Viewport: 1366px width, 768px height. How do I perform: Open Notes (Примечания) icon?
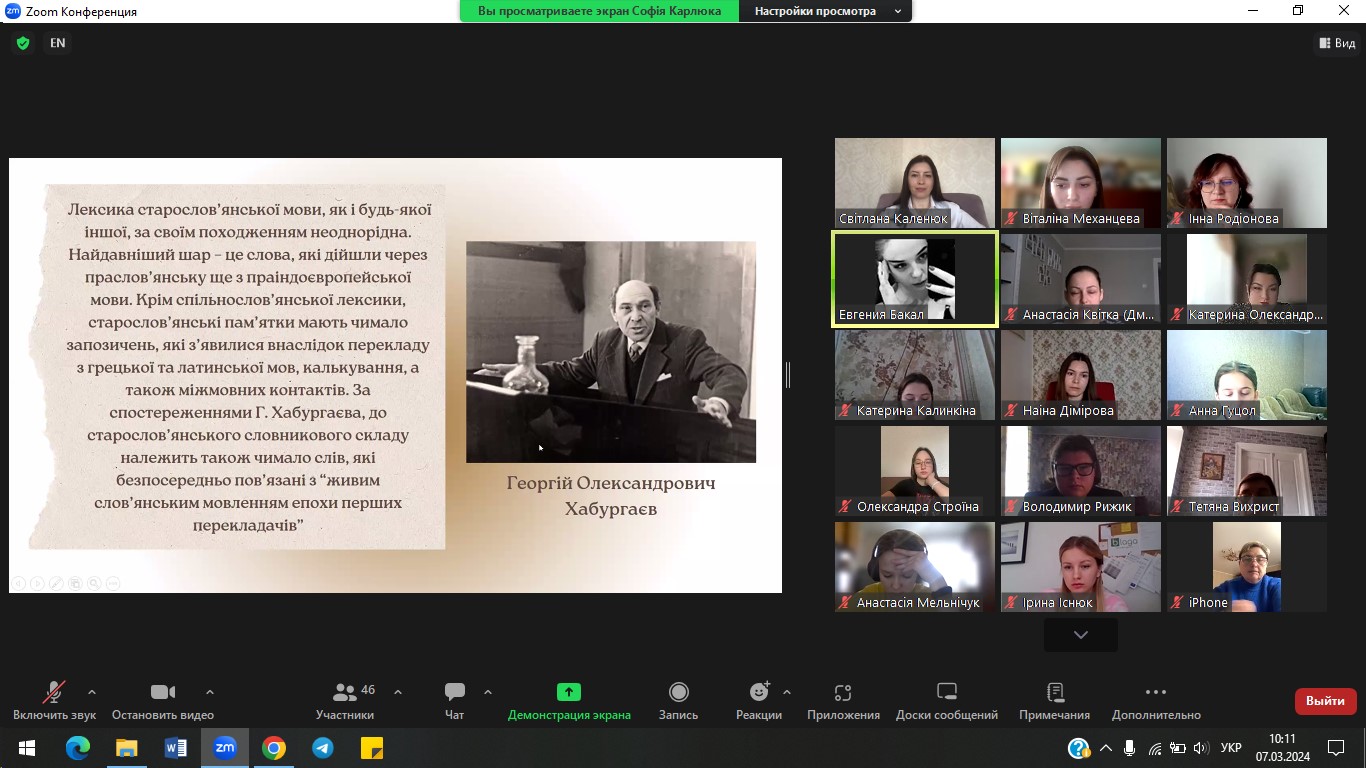1054,699
